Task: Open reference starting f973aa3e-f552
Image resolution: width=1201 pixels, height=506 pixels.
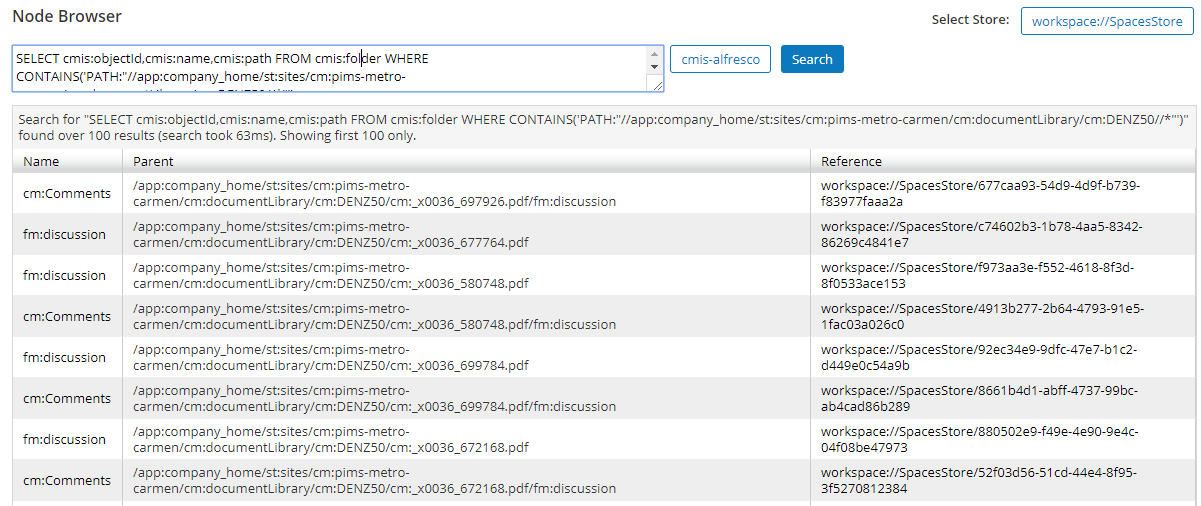Action: tap(977, 275)
